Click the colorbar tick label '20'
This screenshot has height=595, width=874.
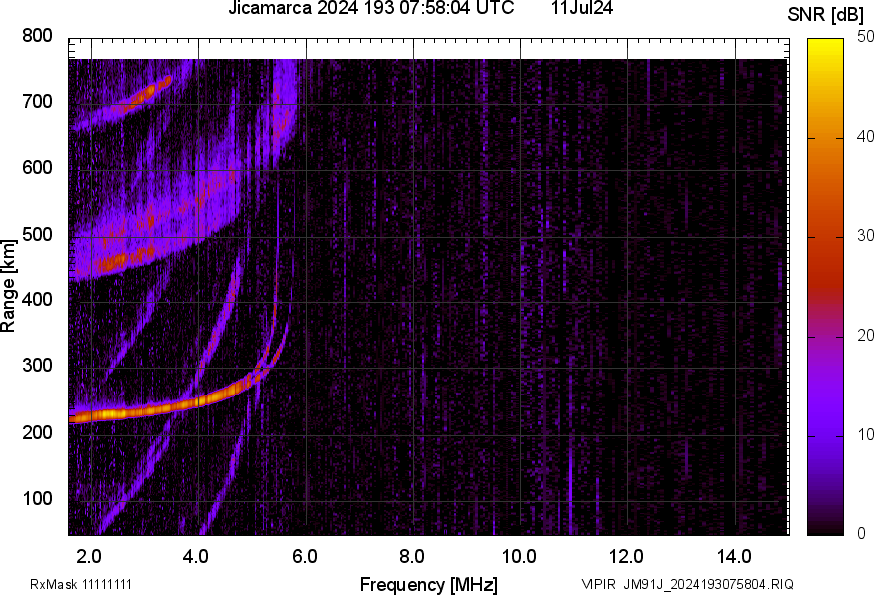pos(865,336)
